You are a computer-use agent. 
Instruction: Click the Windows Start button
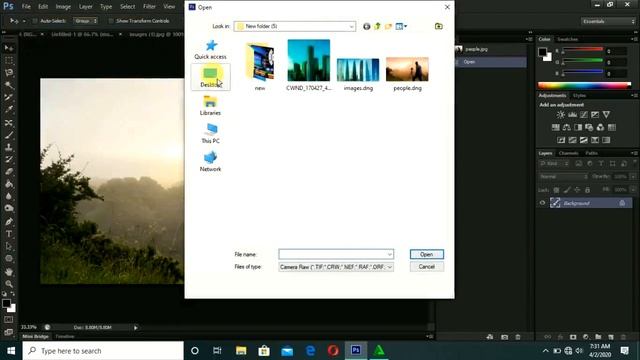click(11, 351)
